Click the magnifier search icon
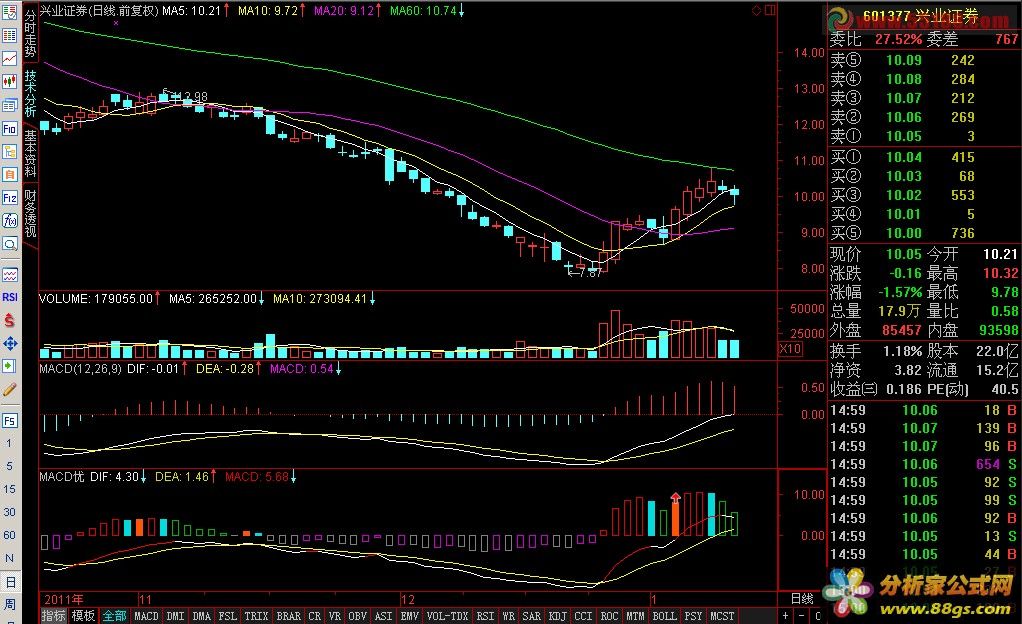The height and width of the screenshot is (624, 1022). pos(10,245)
